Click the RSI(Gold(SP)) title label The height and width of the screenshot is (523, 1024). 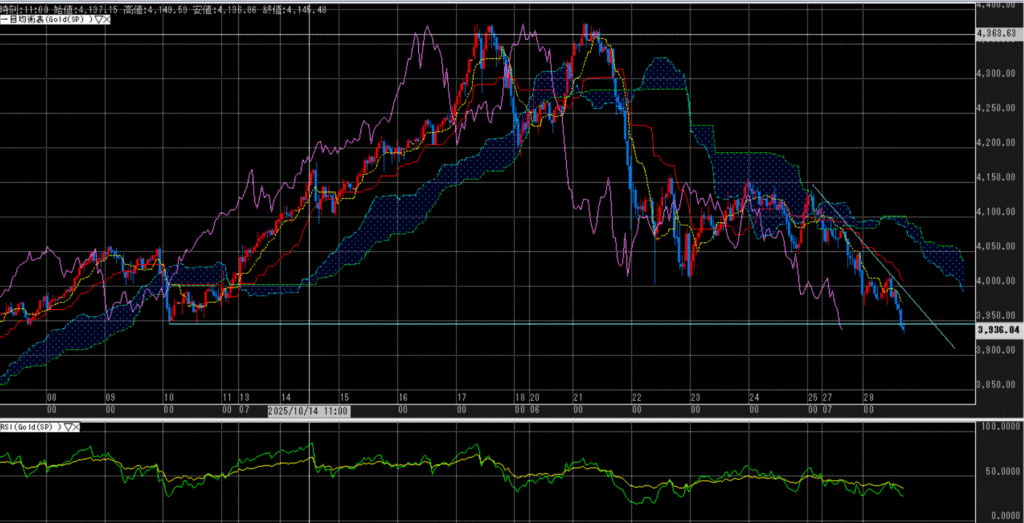[30, 426]
